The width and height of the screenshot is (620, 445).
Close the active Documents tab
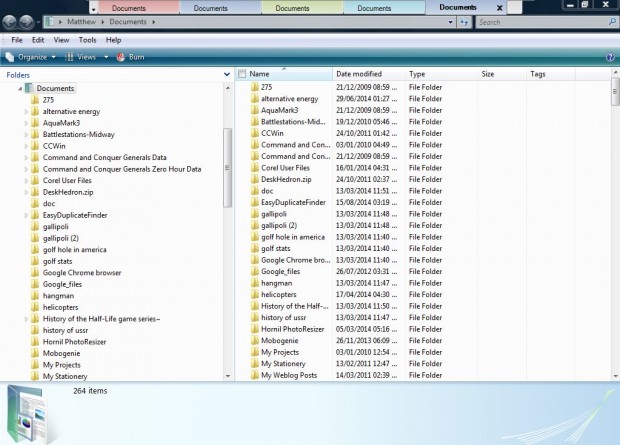[499, 8]
